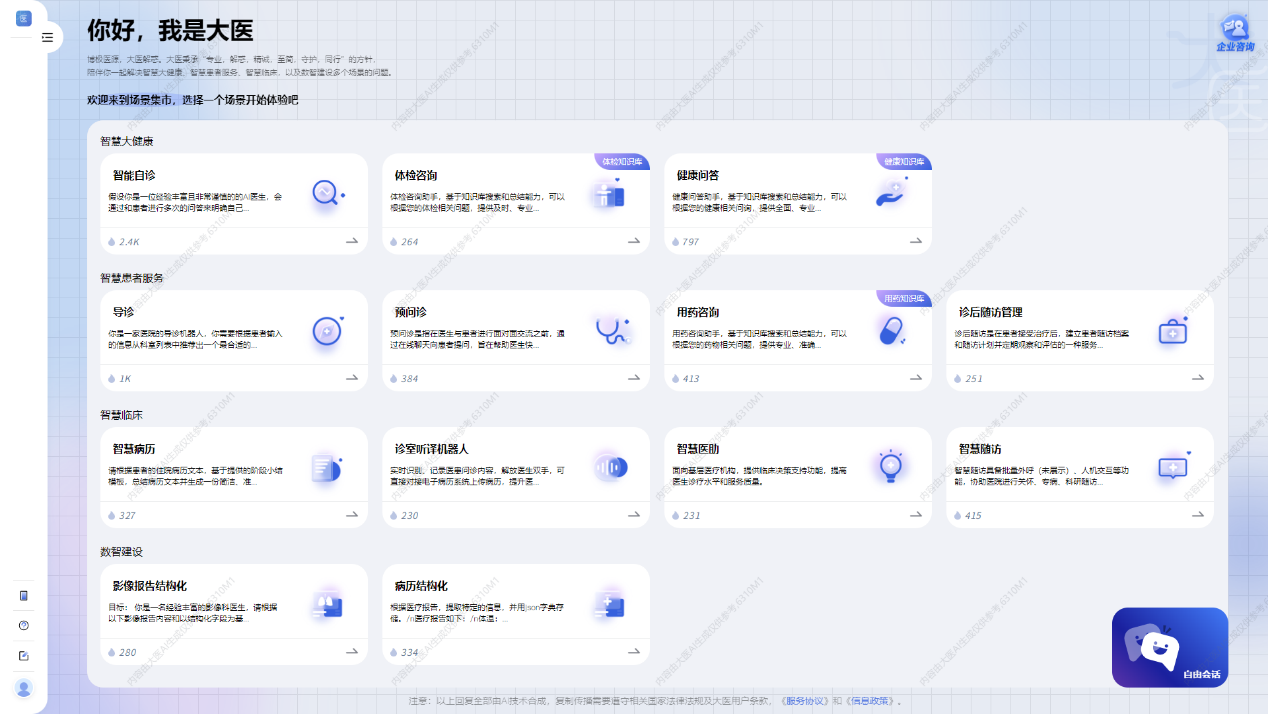Click the arrow on the 病历结构化 card
1268x714 pixels.
pyautogui.click(x=634, y=652)
